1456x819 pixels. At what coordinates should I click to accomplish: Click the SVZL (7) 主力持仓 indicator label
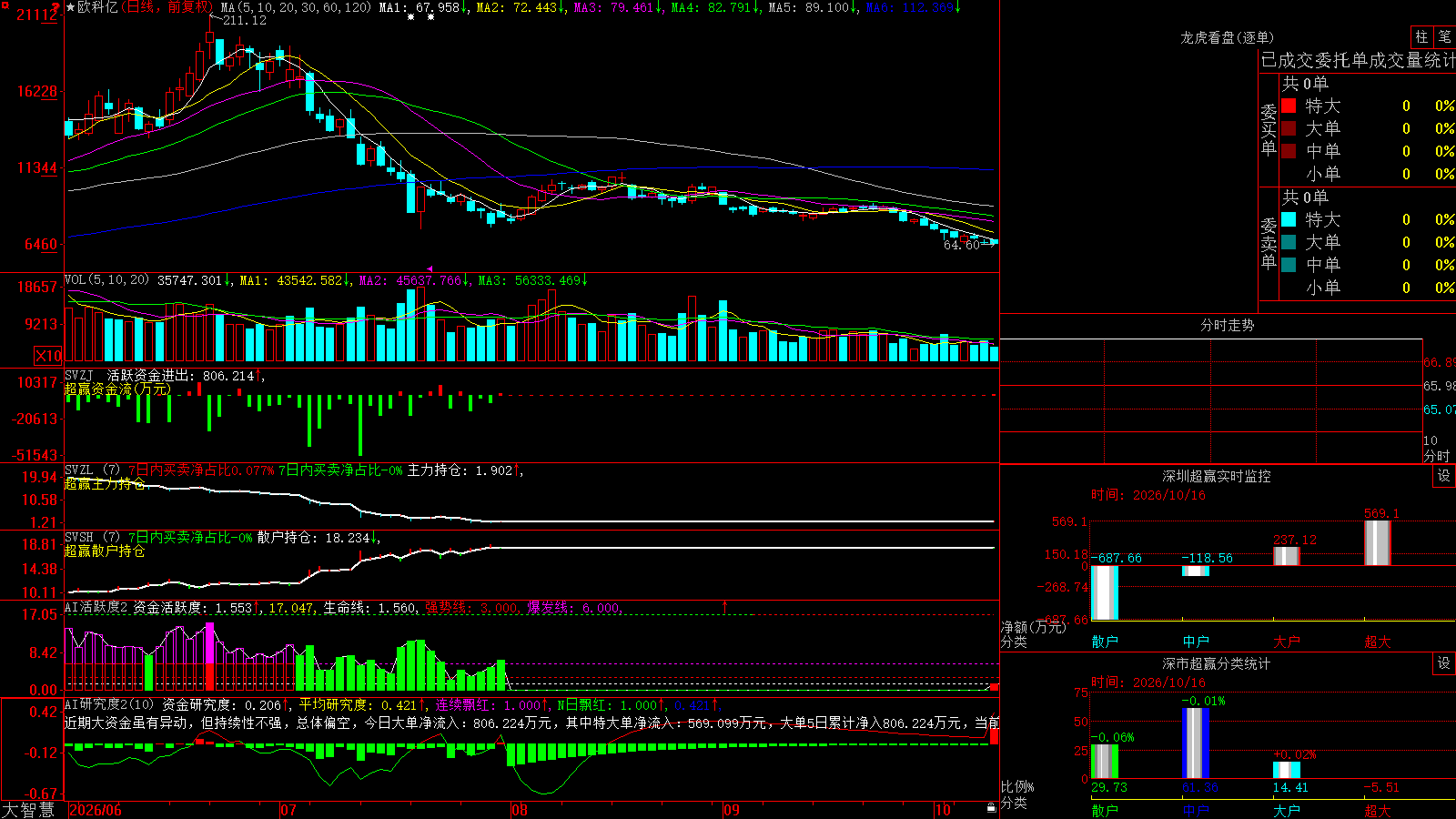[x=92, y=470]
